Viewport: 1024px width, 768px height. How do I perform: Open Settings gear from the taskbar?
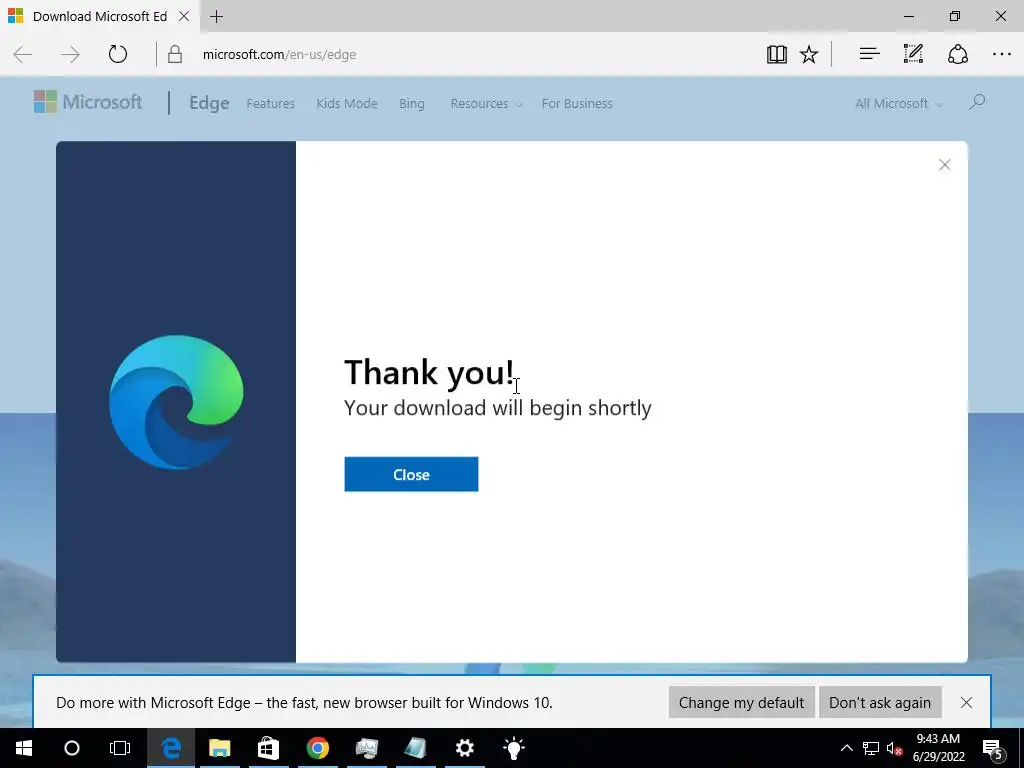pyautogui.click(x=464, y=748)
